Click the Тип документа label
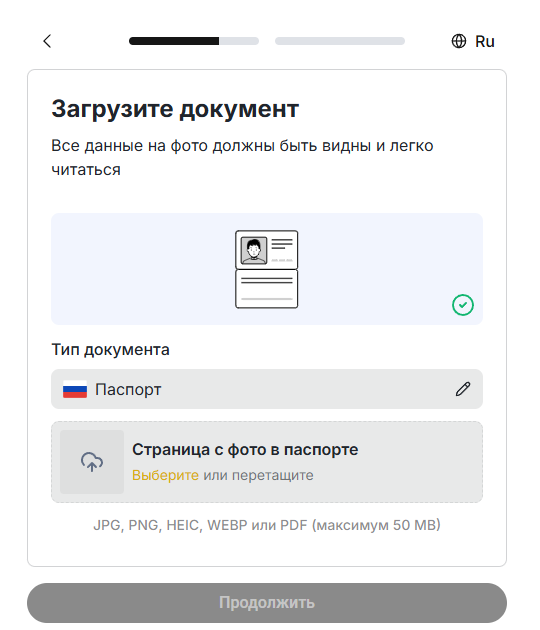540x630 pixels. [x=110, y=350]
